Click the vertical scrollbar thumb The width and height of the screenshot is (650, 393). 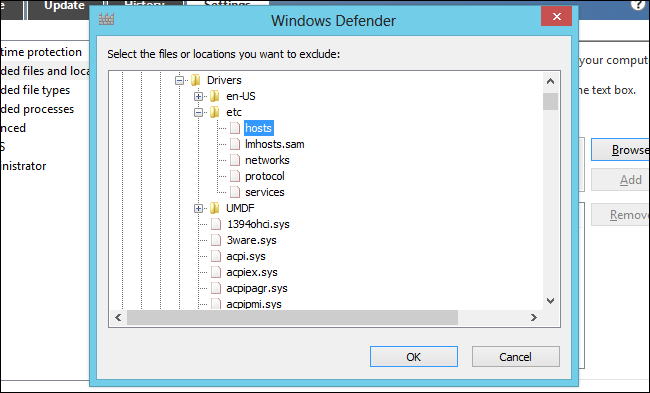coord(551,102)
